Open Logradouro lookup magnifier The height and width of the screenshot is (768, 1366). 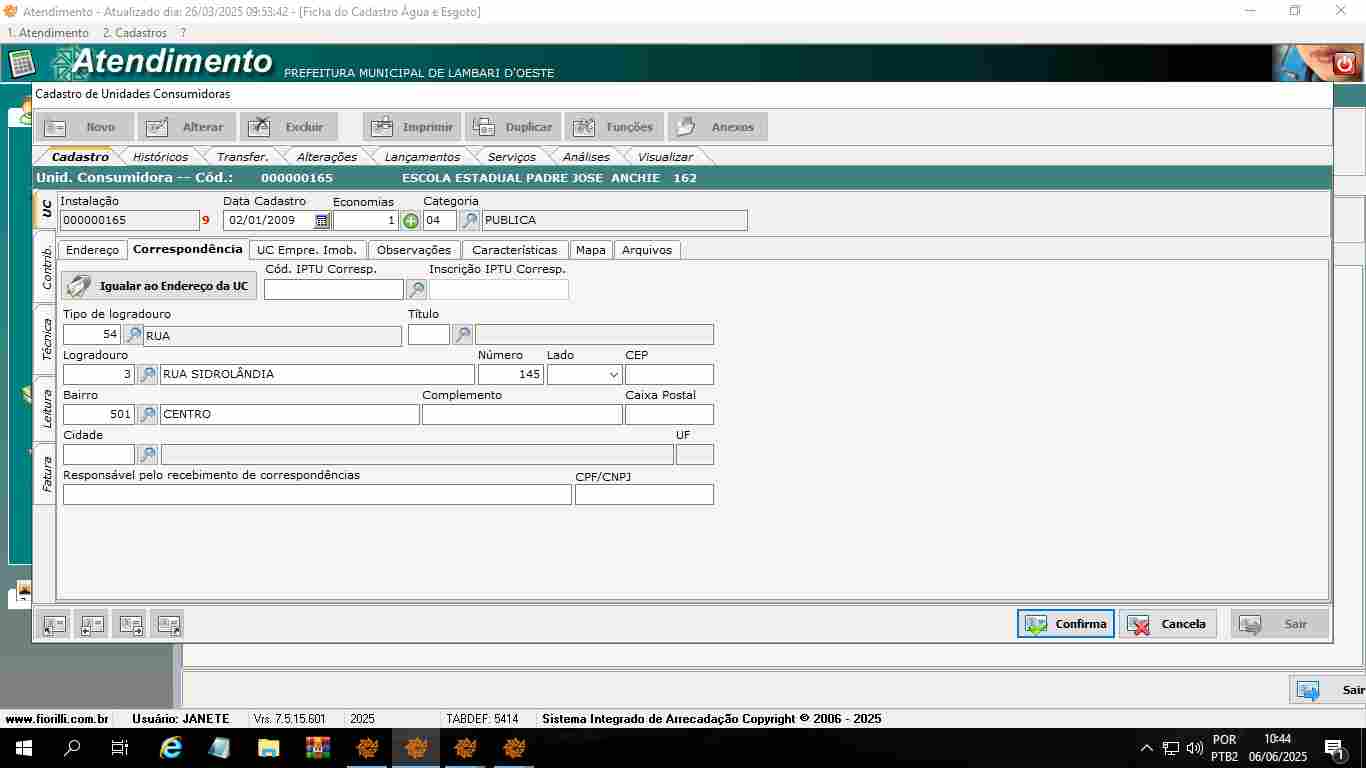[x=147, y=375]
